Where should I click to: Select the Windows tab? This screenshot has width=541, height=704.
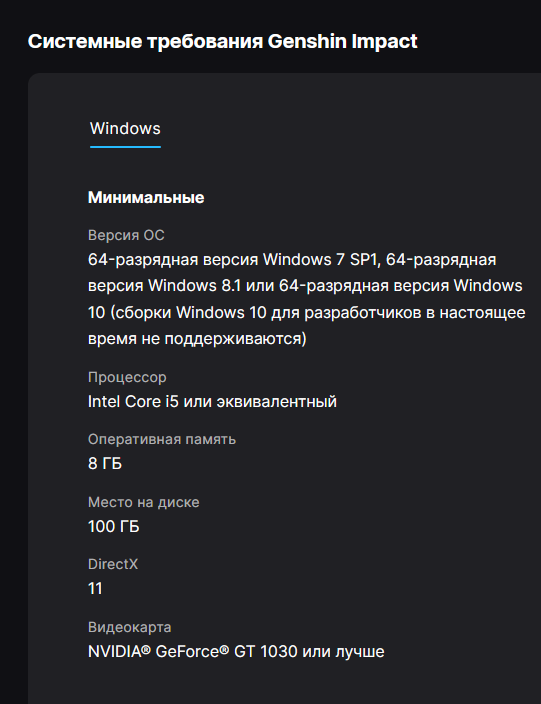pos(125,129)
